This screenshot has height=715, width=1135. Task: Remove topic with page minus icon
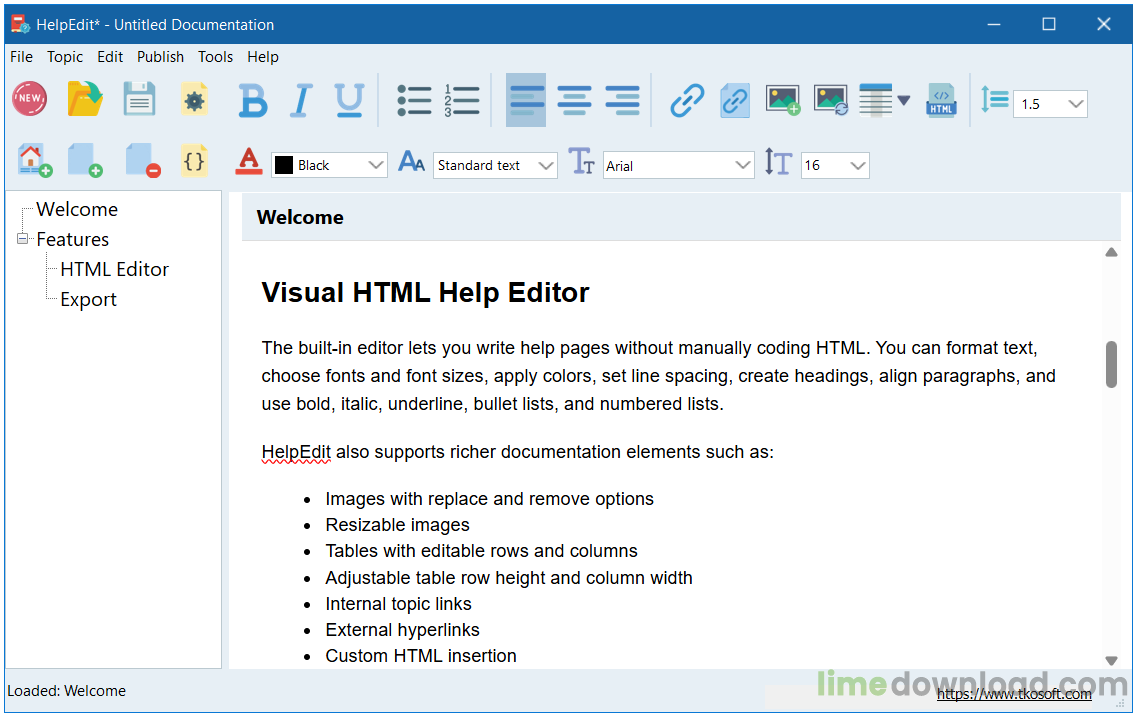point(142,161)
